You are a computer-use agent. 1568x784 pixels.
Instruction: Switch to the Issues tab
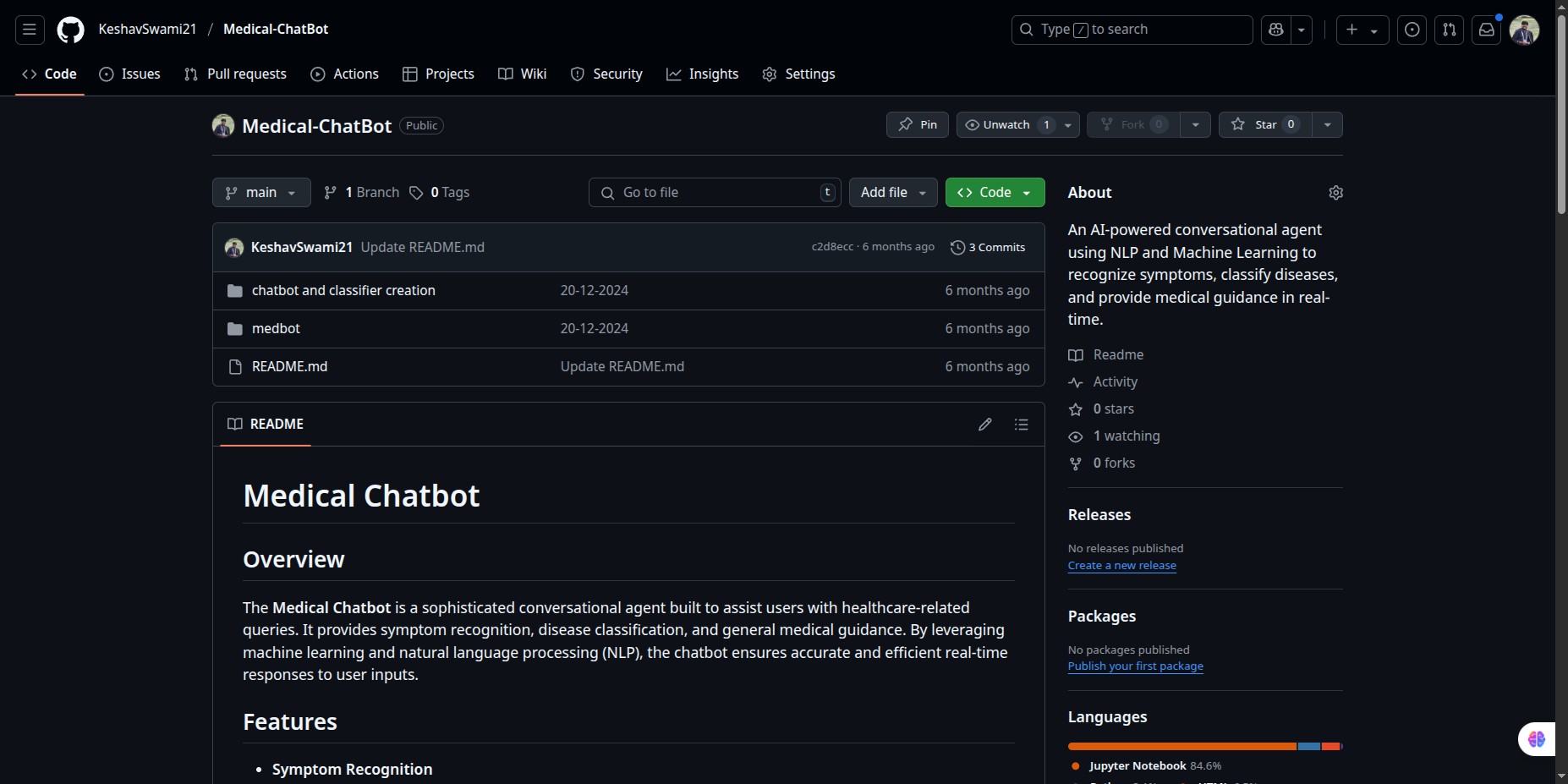coord(129,74)
